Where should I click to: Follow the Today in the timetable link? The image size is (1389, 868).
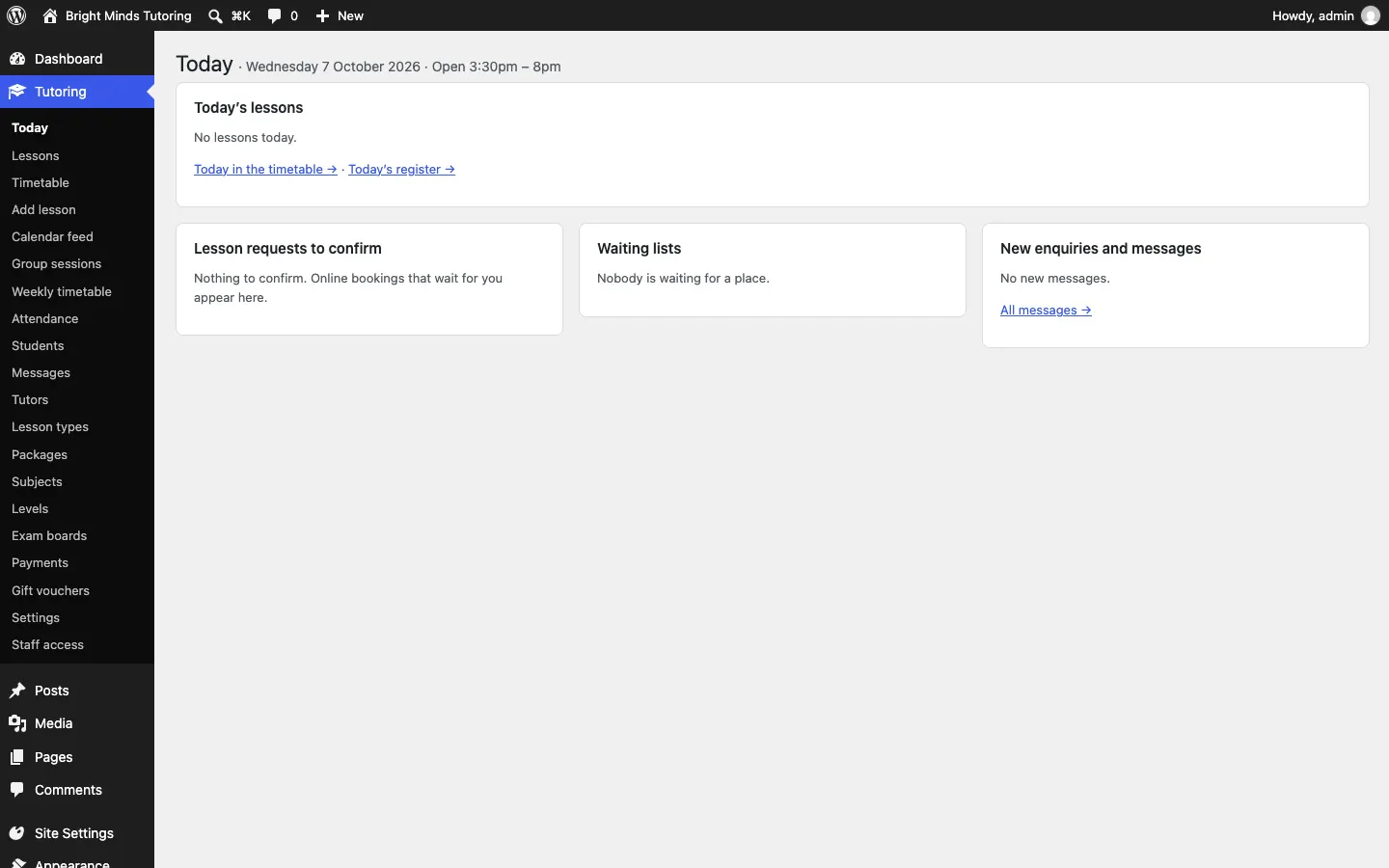pos(265,169)
